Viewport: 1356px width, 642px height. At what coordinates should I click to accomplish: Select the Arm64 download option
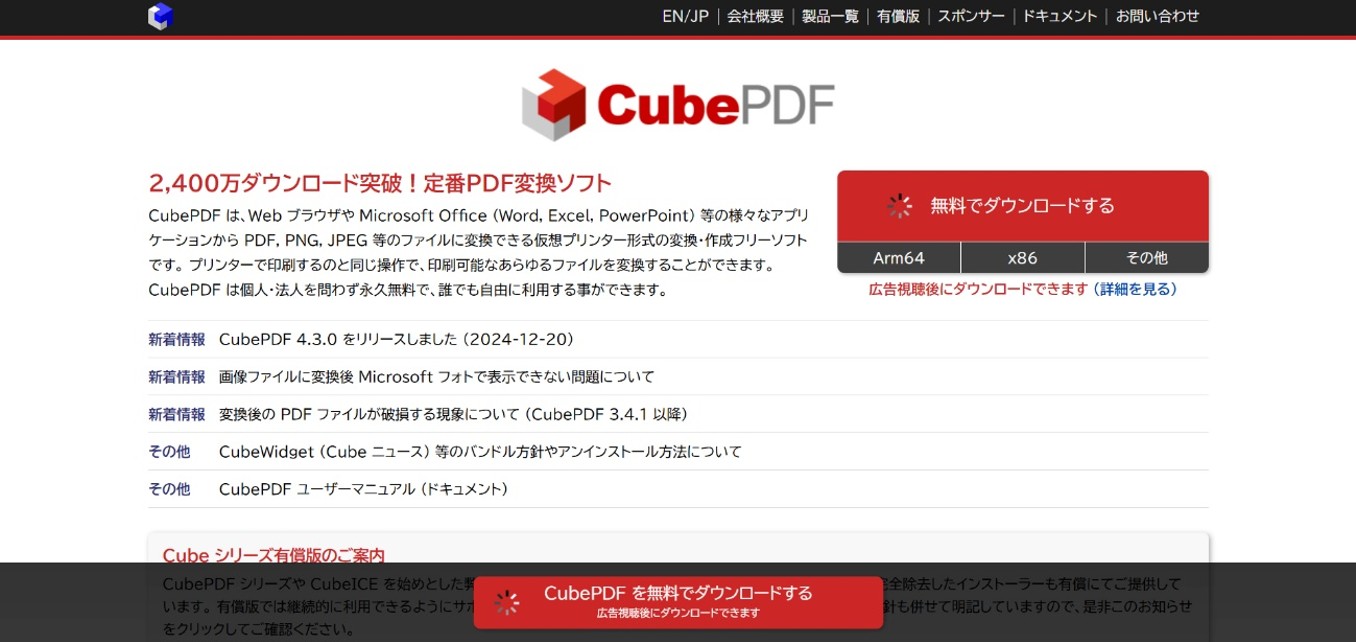coord(898,257)
